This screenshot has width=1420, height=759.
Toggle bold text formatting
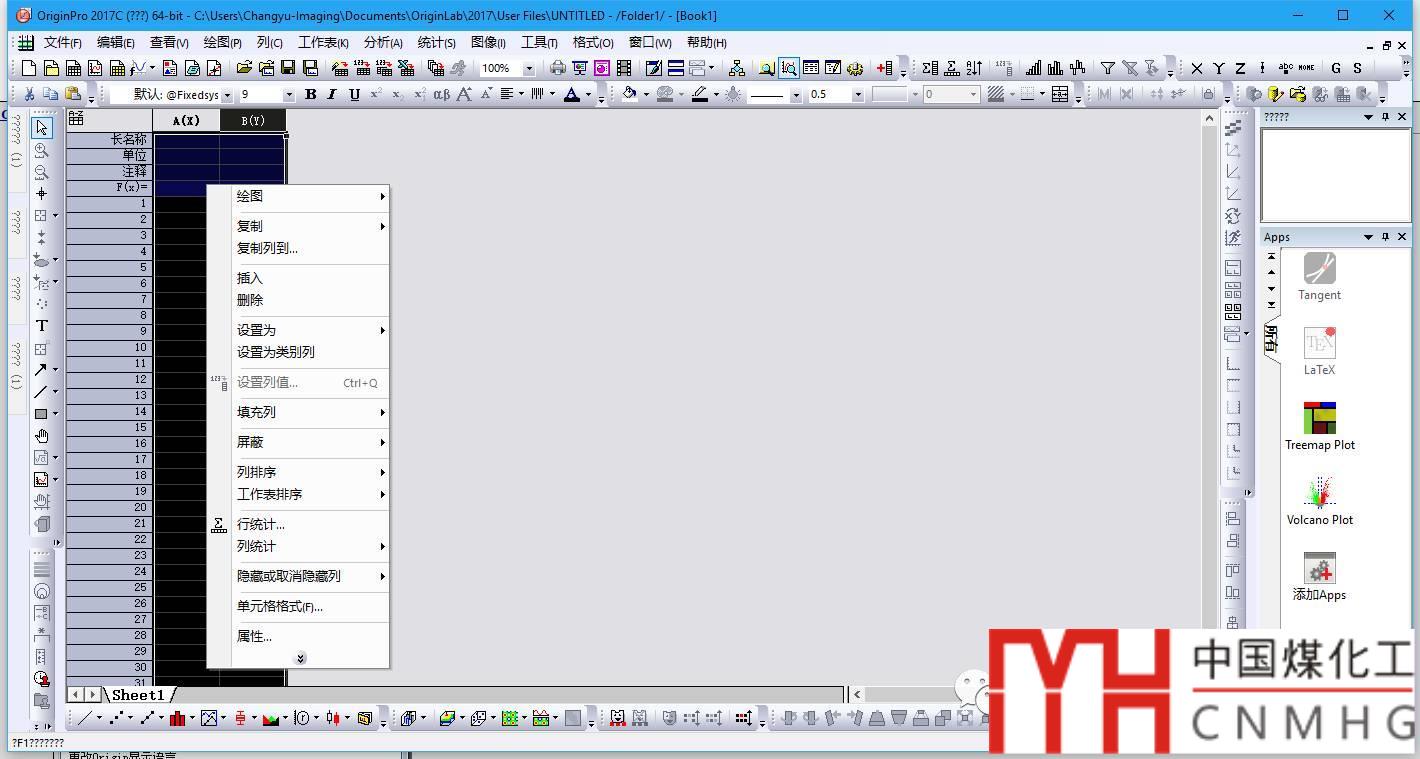click(x=310, y=94)
